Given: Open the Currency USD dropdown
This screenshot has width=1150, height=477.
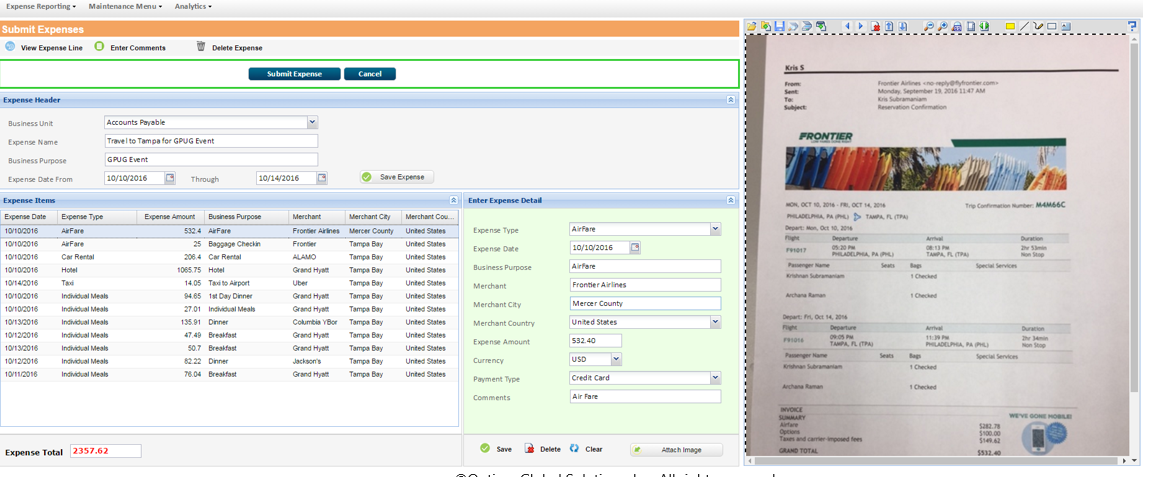Looking at the screenshot, I should [616, 360].
